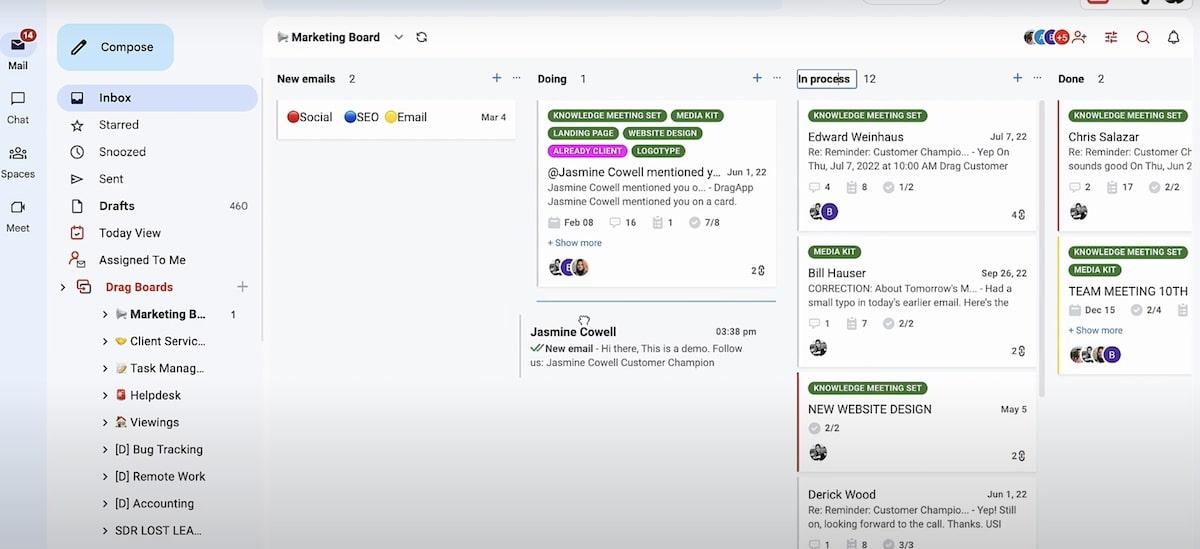Open In process column options menu
This screenshot has height=549, width=1200.
pos(1037,78)
